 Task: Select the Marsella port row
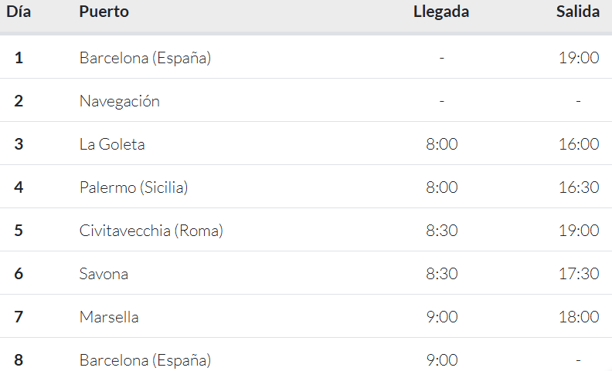pos(306,316)
